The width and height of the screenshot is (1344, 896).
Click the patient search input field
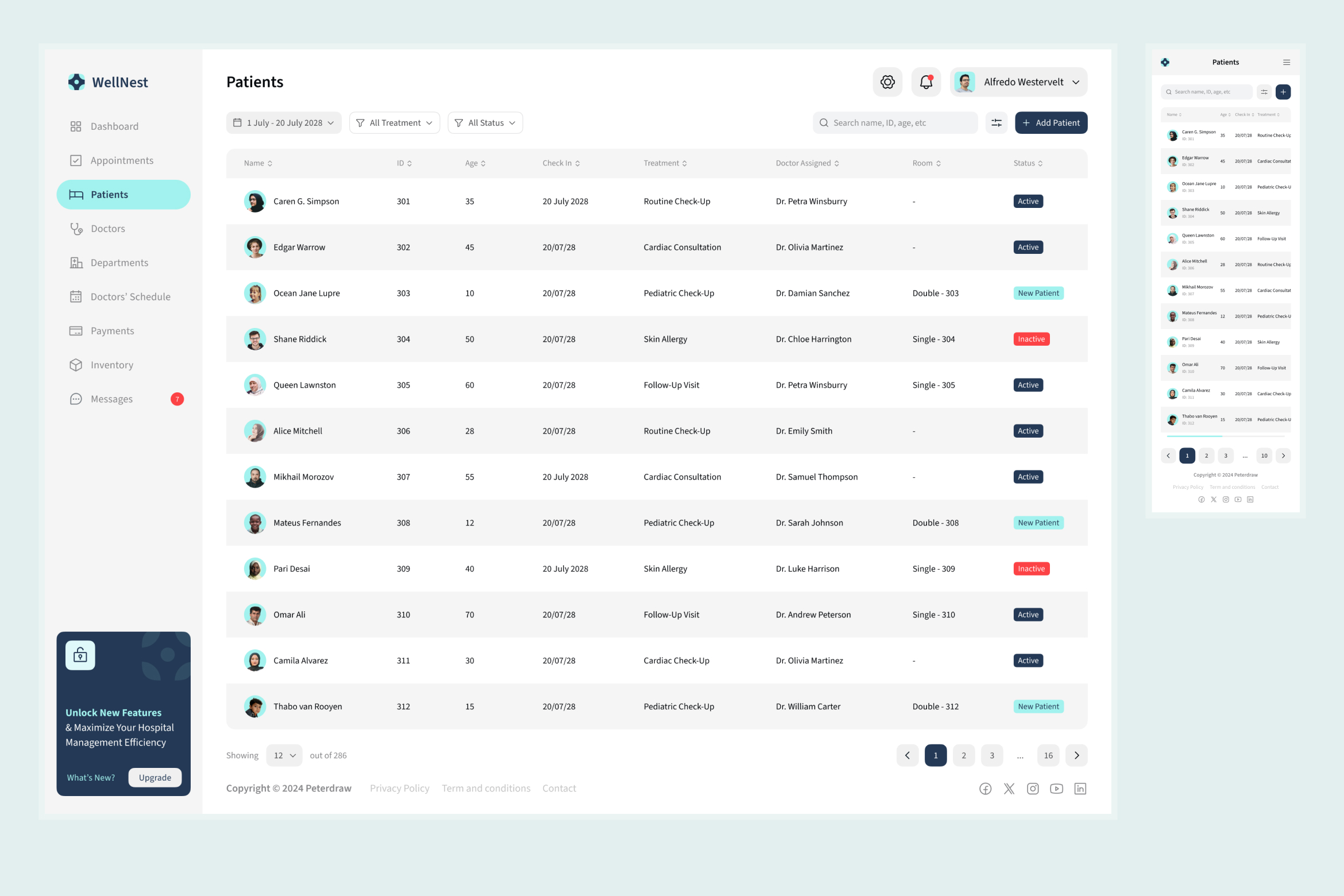click(896, 123)
